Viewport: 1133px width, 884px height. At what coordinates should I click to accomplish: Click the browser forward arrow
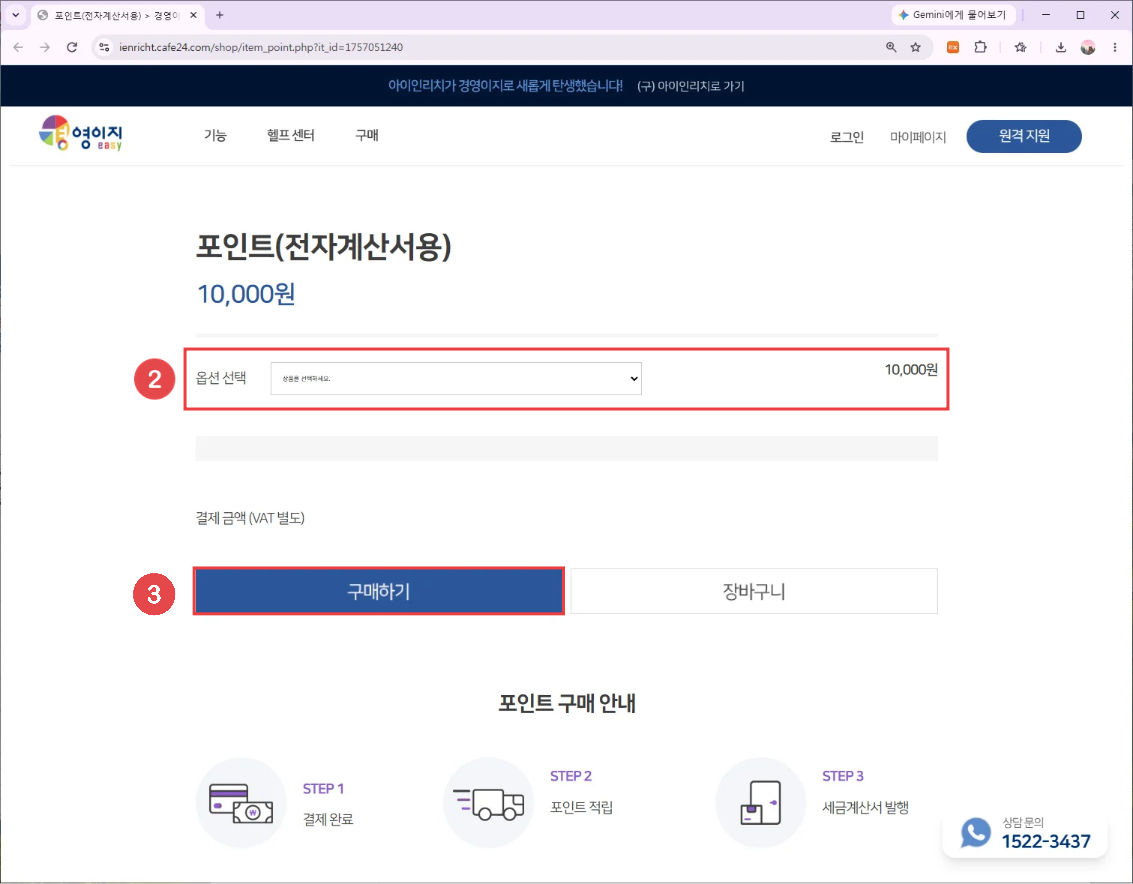(x=45, y=47)
